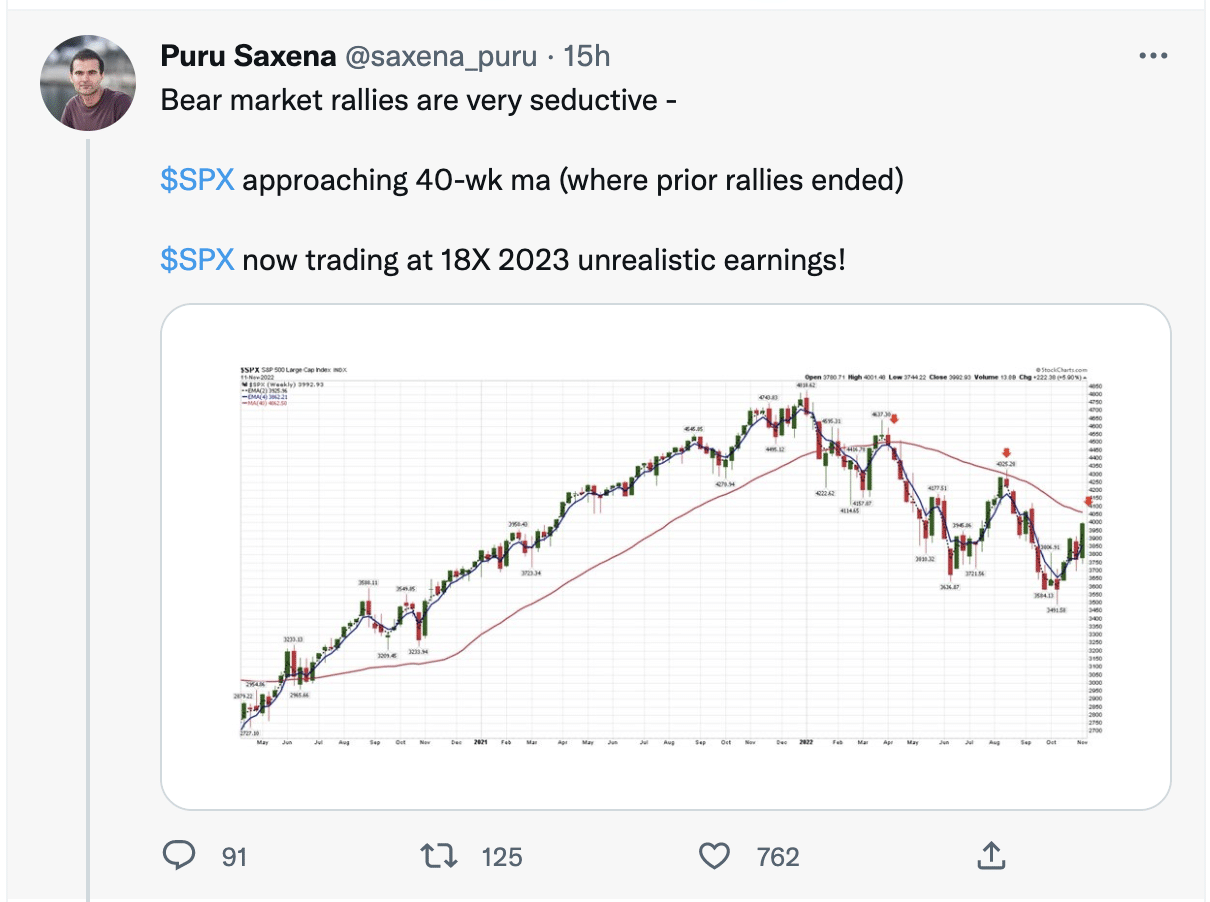Click the red arrow above 4325.28 peak
The width and height of the screenshot is (1210, 902).
(x=1007, y=453)
